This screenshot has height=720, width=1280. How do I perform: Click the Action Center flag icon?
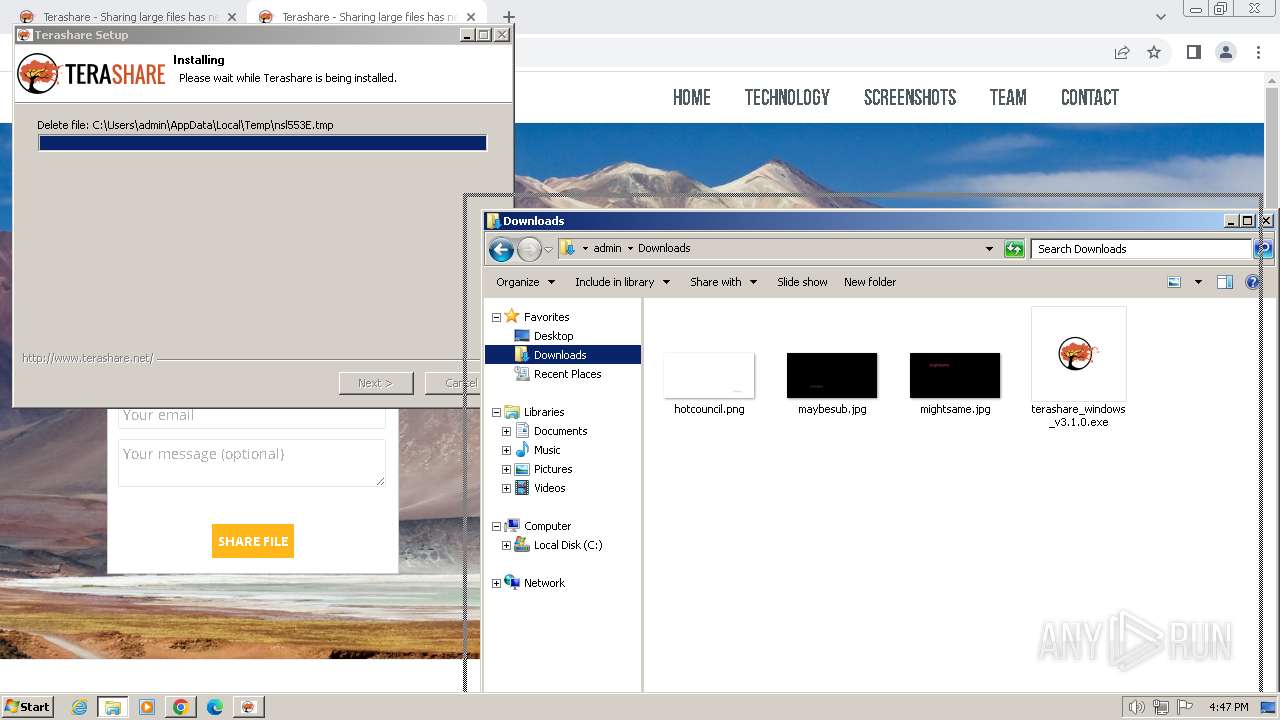1185,707
